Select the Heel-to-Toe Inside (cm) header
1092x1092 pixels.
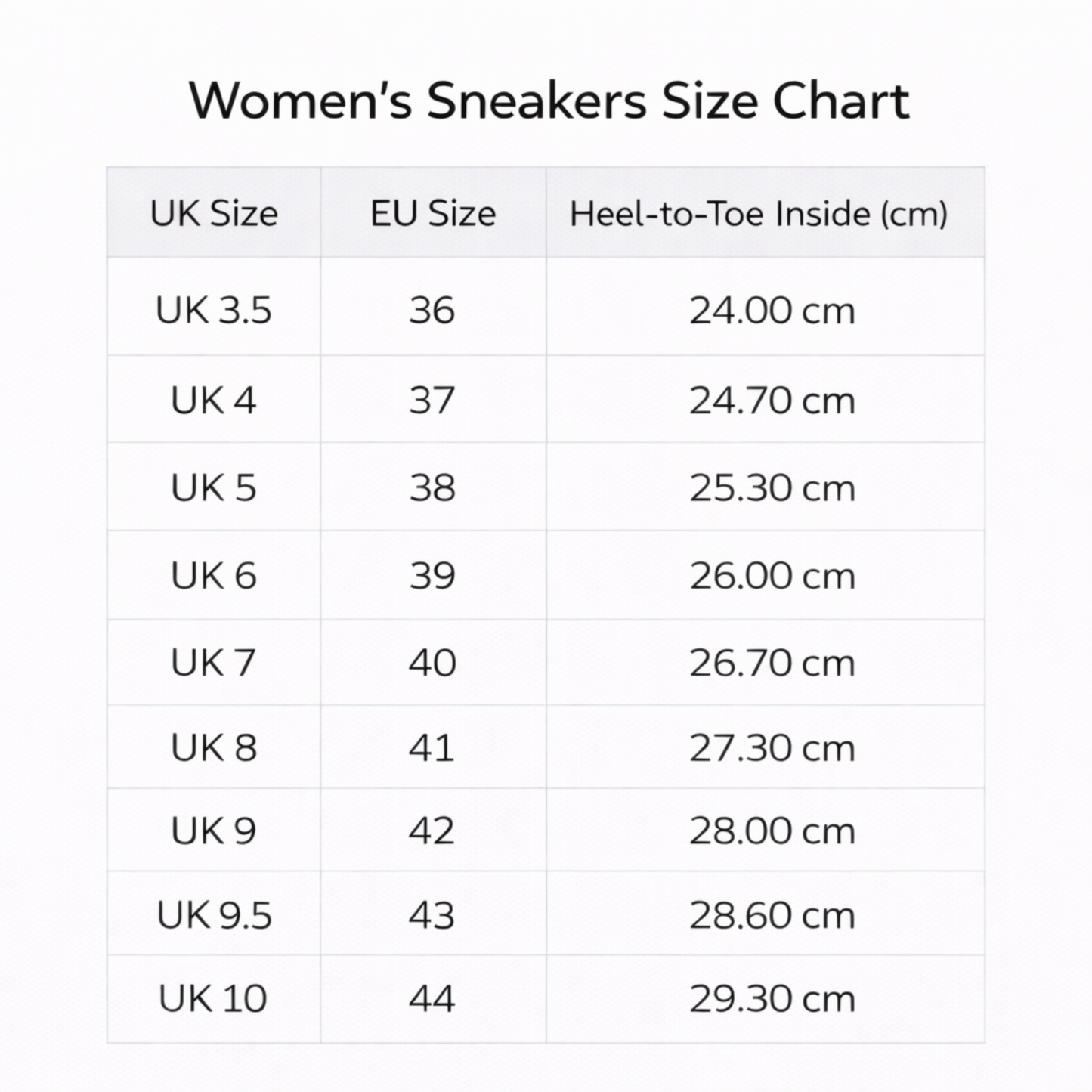tap(758, 213)
